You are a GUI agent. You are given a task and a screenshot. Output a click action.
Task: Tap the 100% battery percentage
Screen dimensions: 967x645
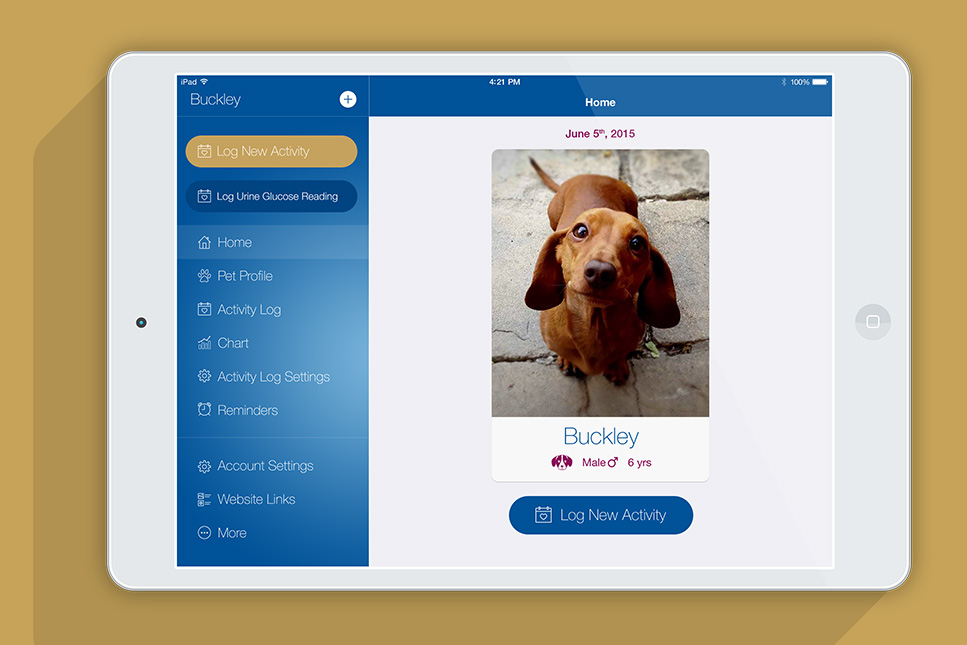click(x=800, y=82)
